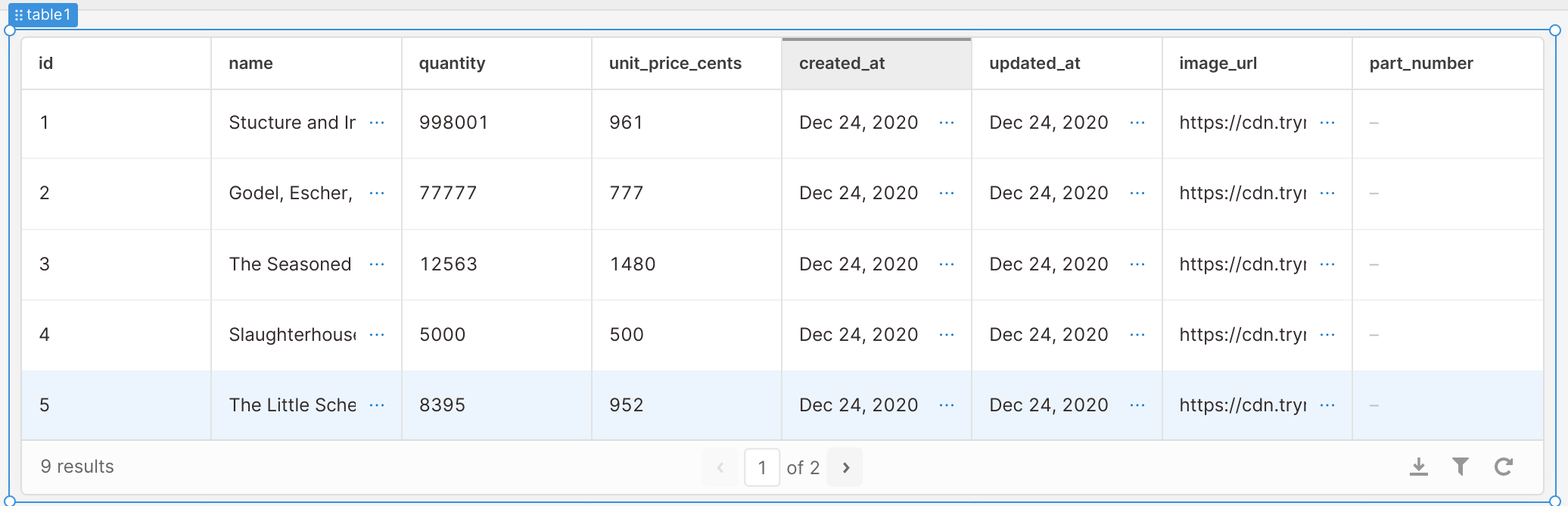The width and height of the screenshot is (1568, 506).
Task: Select the part_number column header
Action: coord(1421,63)
